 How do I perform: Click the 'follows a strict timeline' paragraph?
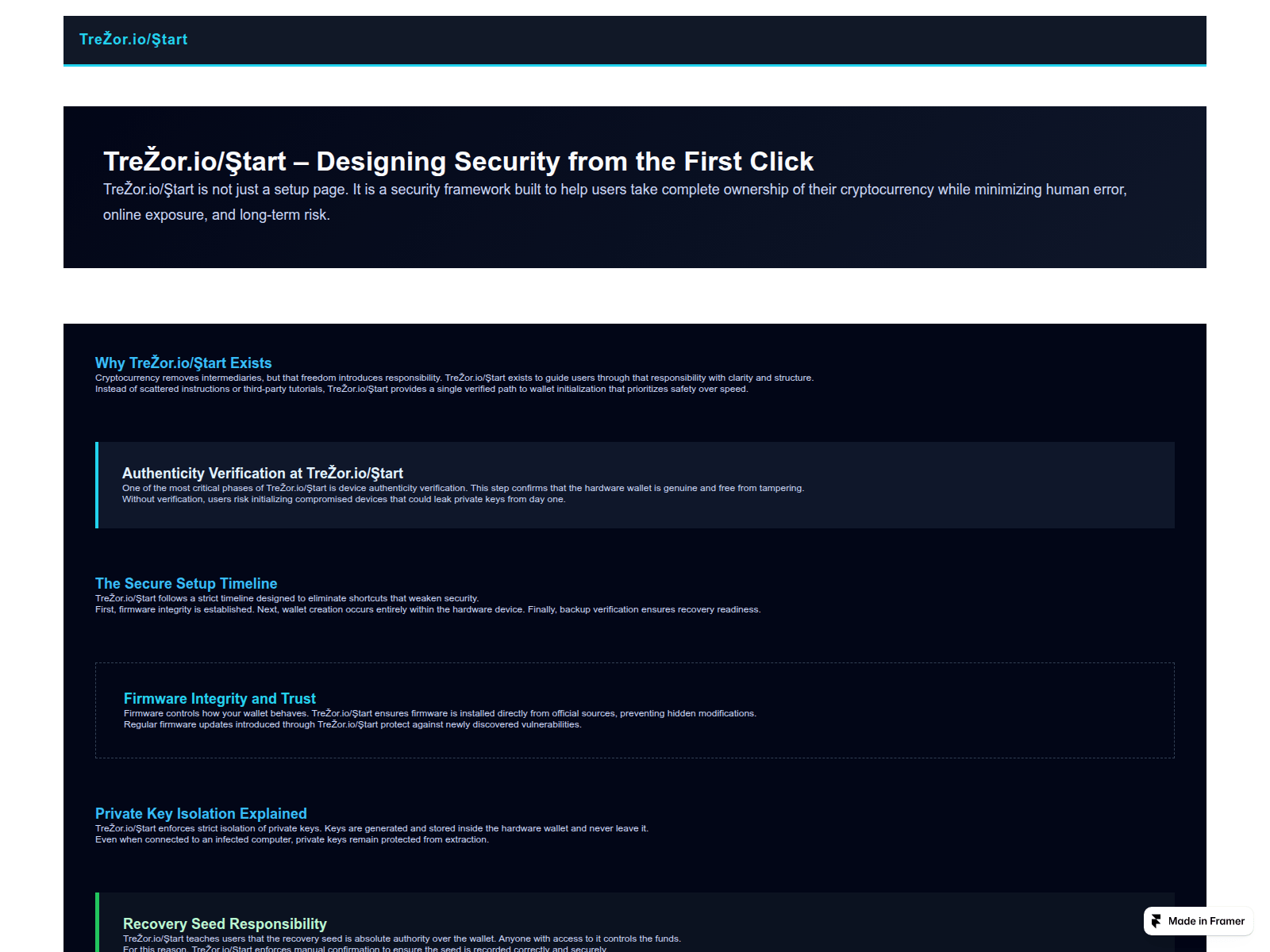click(x=428, y=604)
